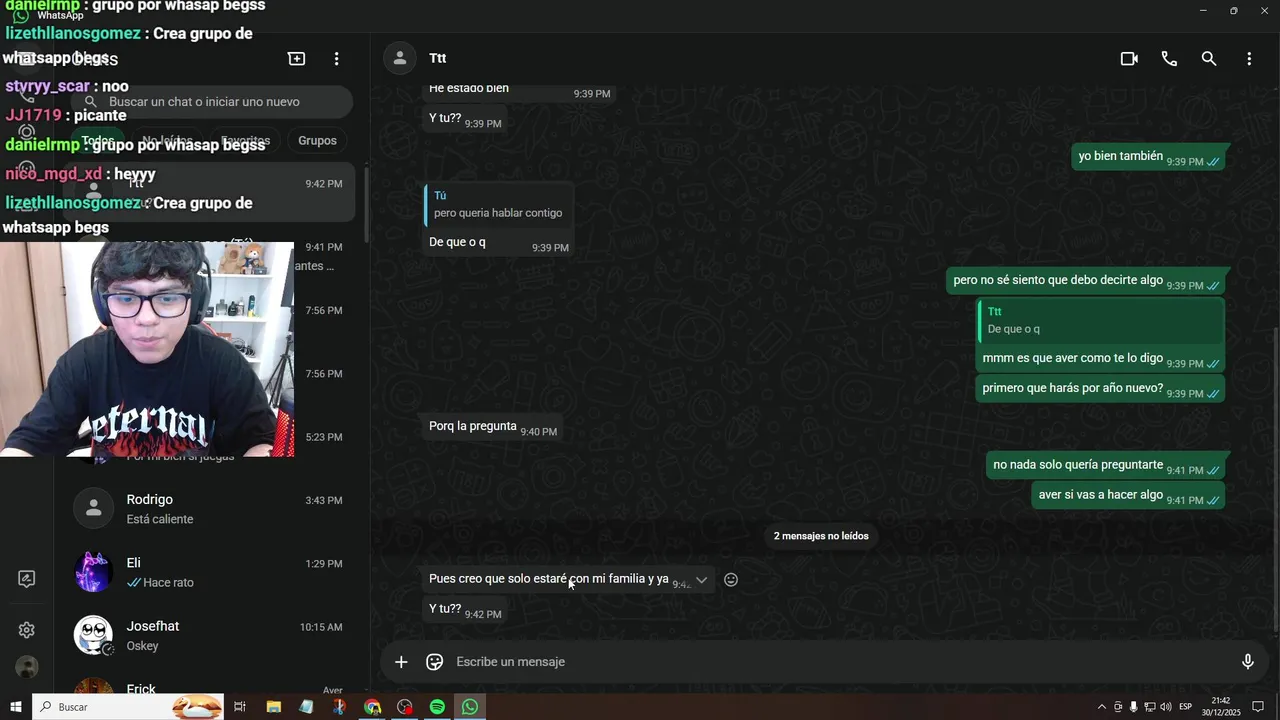Open the Josefhat chat

(x=208, y=635)
